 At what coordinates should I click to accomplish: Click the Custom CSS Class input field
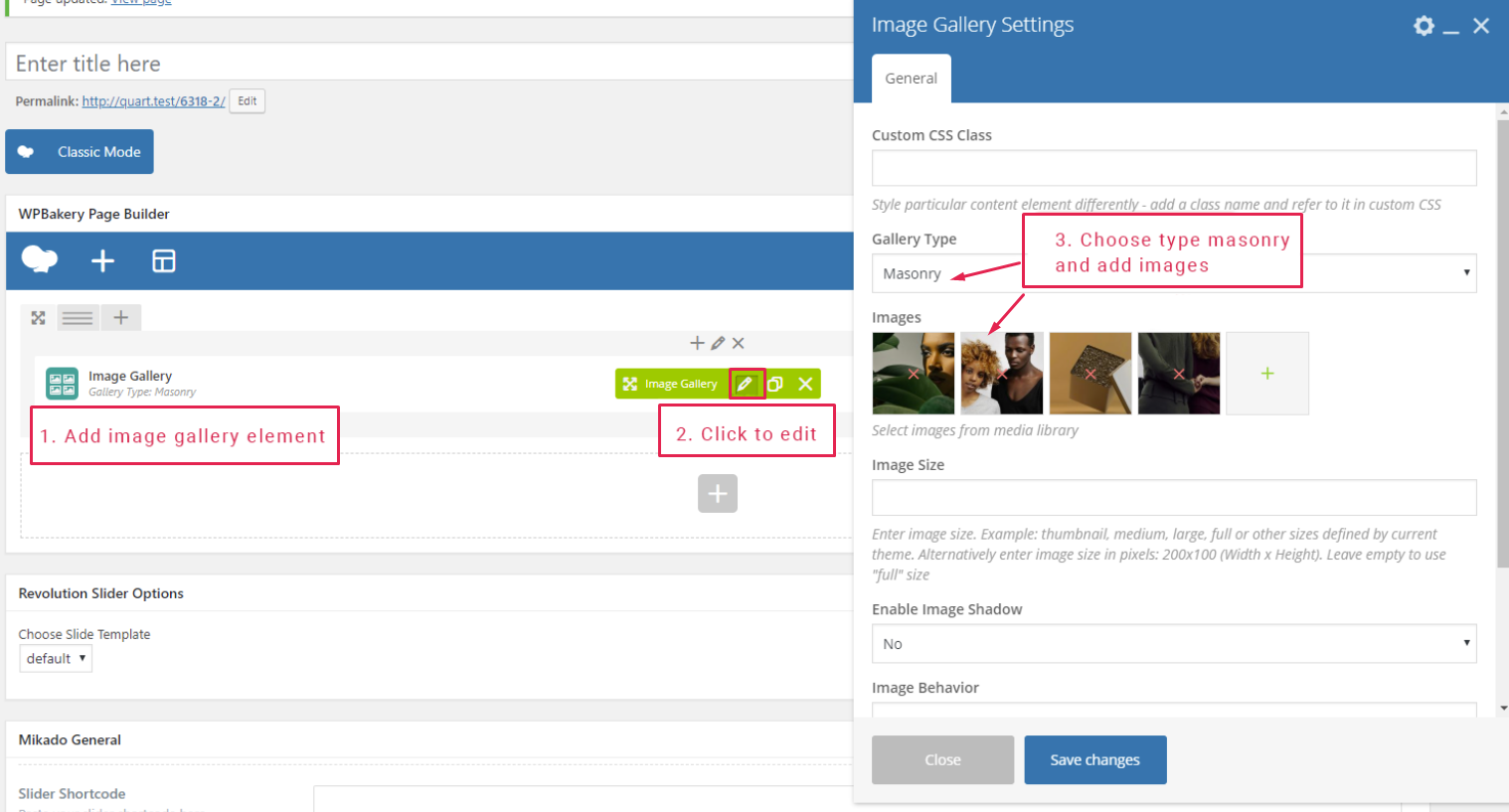(1173, 168)
